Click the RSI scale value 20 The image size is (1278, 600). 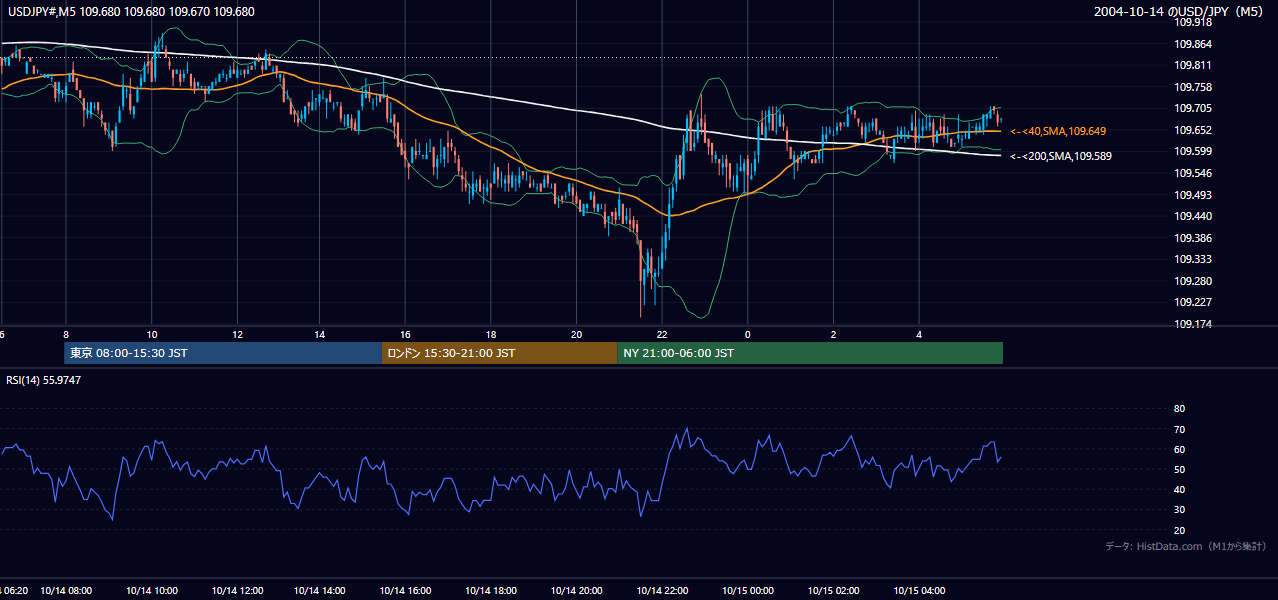pos(1179,530)
